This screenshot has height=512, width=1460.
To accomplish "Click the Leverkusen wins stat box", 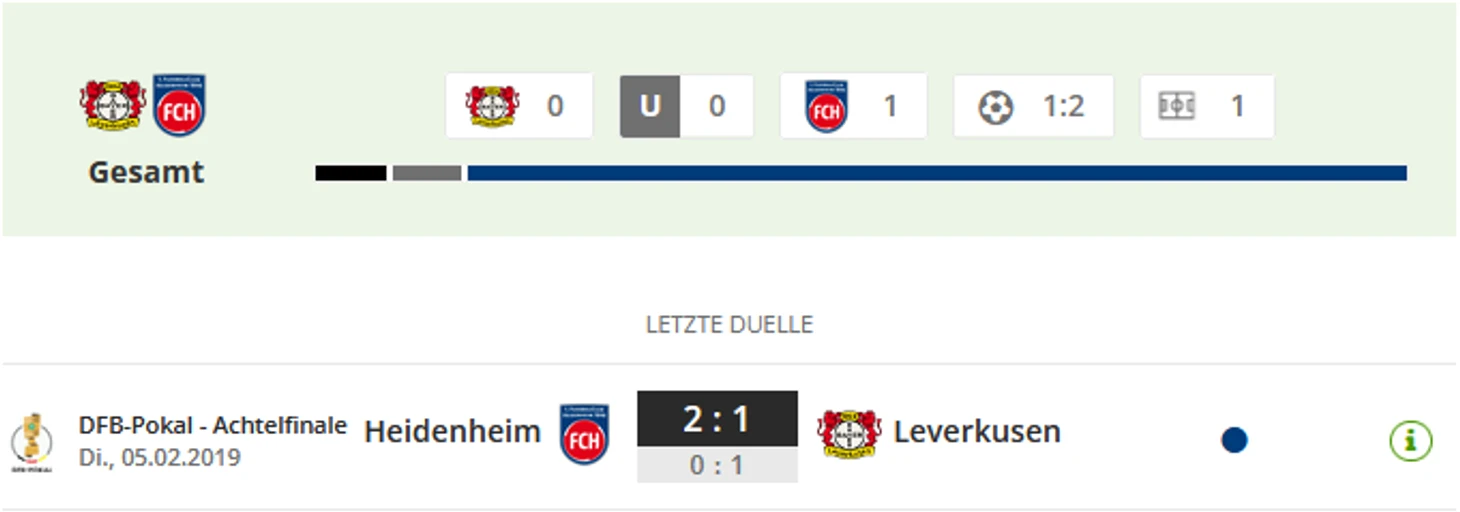I will (x=518, y=106).
